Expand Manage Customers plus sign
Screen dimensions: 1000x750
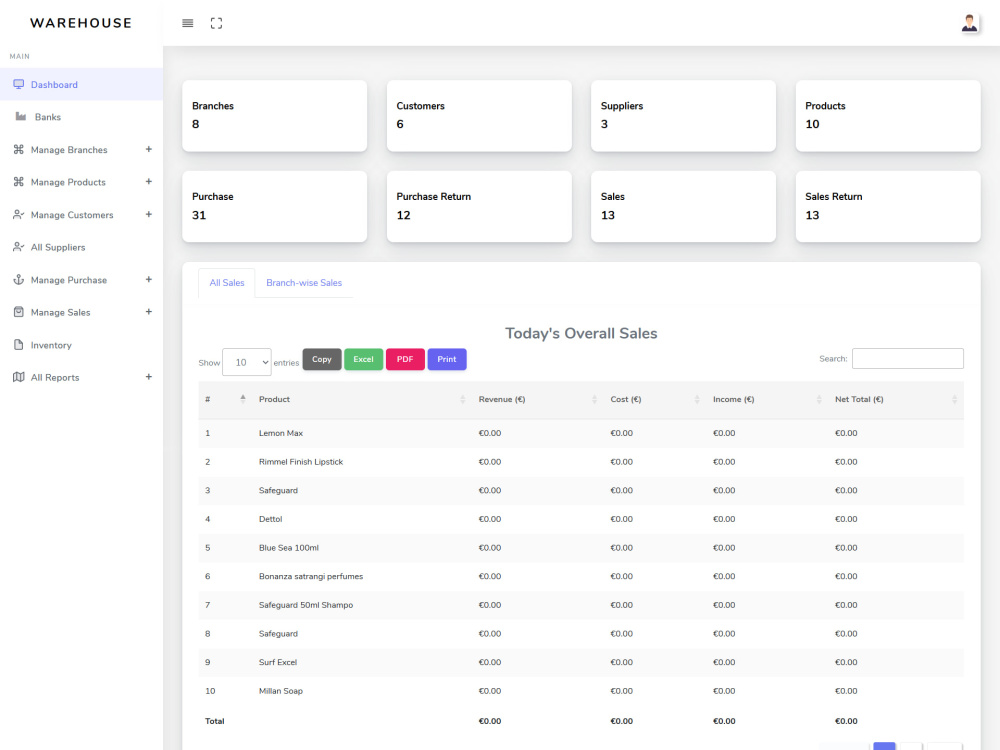click(x=149, y=214)
